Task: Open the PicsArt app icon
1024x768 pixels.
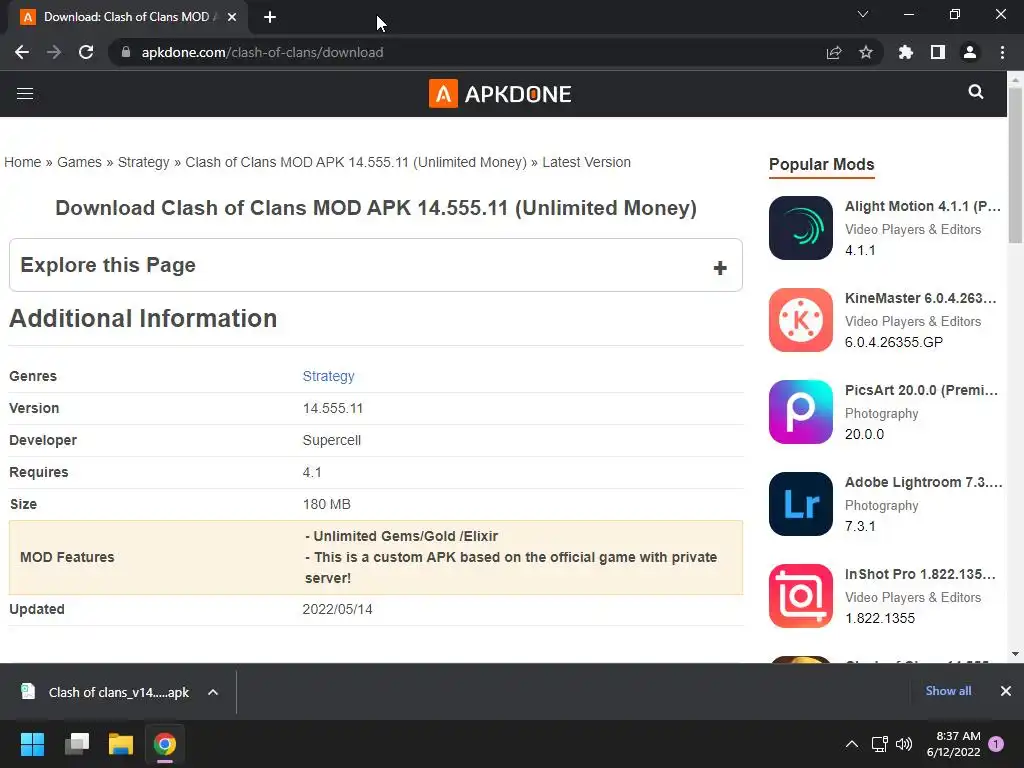Action: point(801,412)
